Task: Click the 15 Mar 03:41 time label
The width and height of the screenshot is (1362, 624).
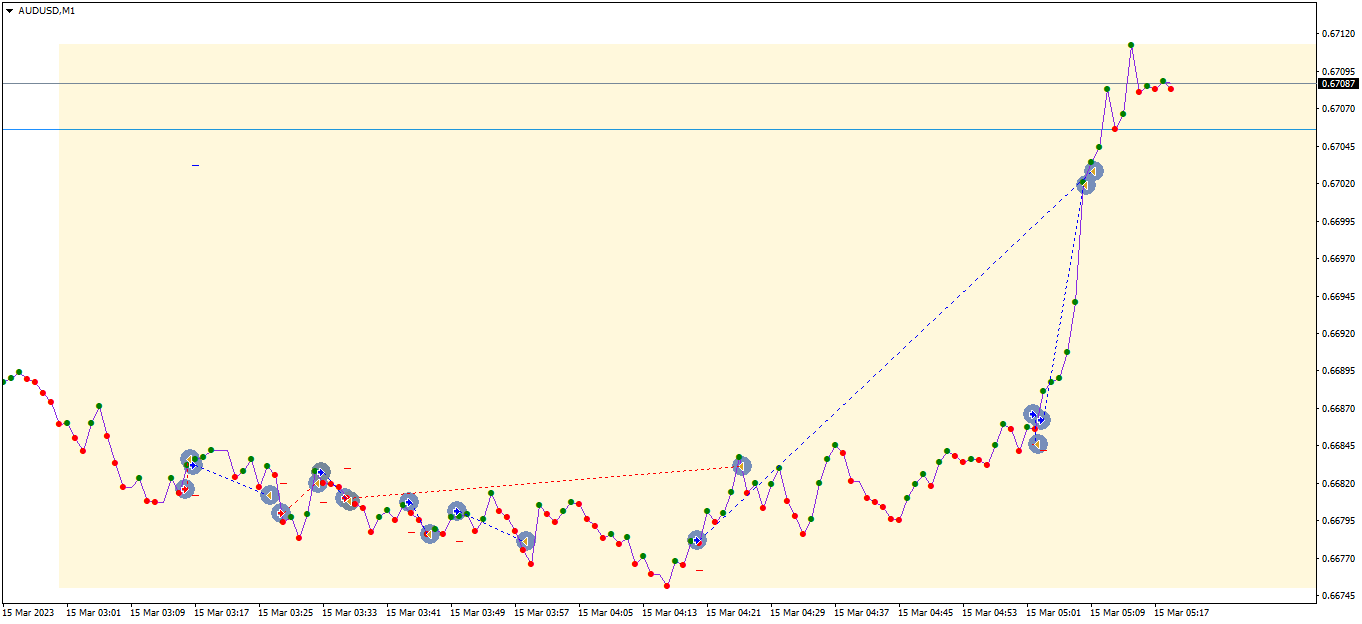Action: tap(413, 612)
